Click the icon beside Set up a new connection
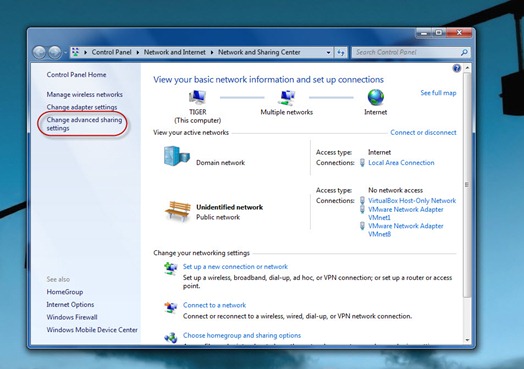Image resolution: width=524 pixels, height=369 pixels. click(171, 268)
